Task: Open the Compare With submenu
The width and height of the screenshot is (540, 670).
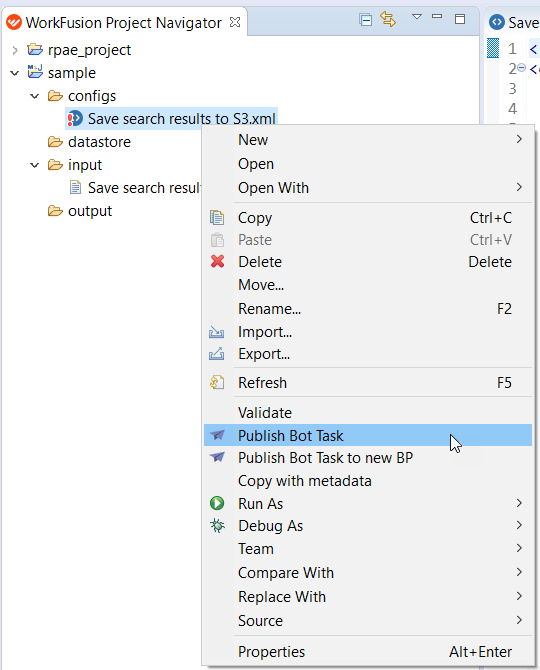Action: tap(368, 573)
